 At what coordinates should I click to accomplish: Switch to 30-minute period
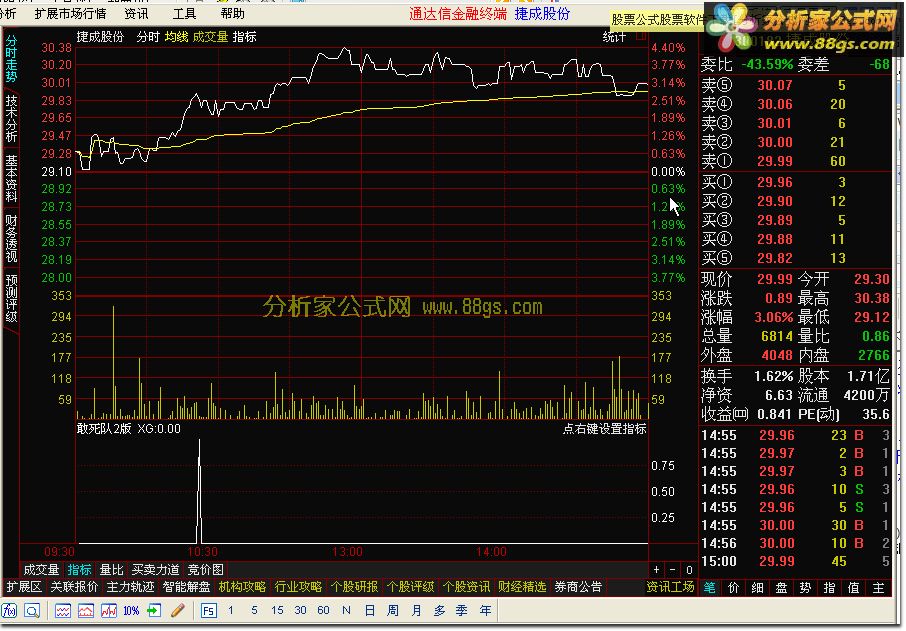[300, 610]
